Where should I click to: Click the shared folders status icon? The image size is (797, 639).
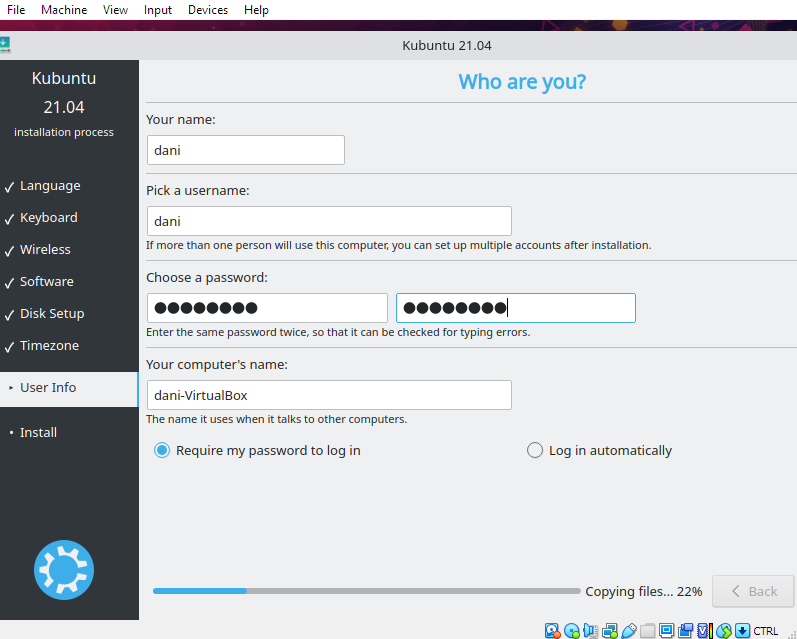point(648,631)
